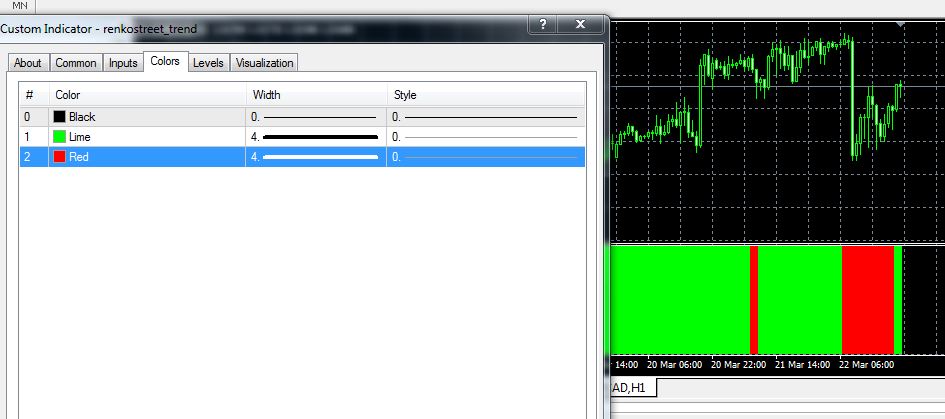945x419 pixels.
Task: Click the # column header
Action: (x=34, y=95)
